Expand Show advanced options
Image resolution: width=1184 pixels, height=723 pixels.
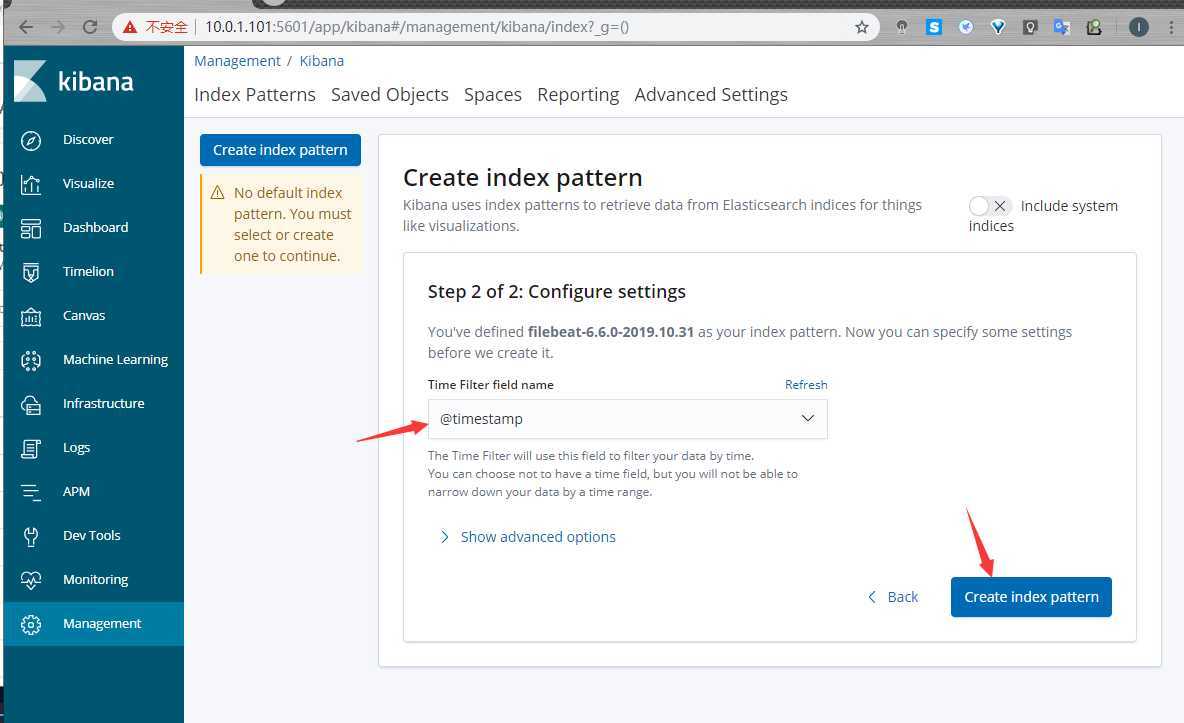[x=528, y=536]
